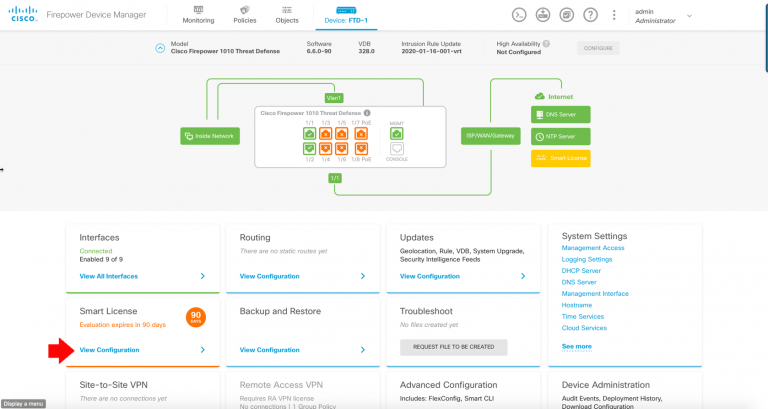This screenshot has height=409, width=768.
Task: Click the Firepower Device Manager title
Action: pos(96,15)
